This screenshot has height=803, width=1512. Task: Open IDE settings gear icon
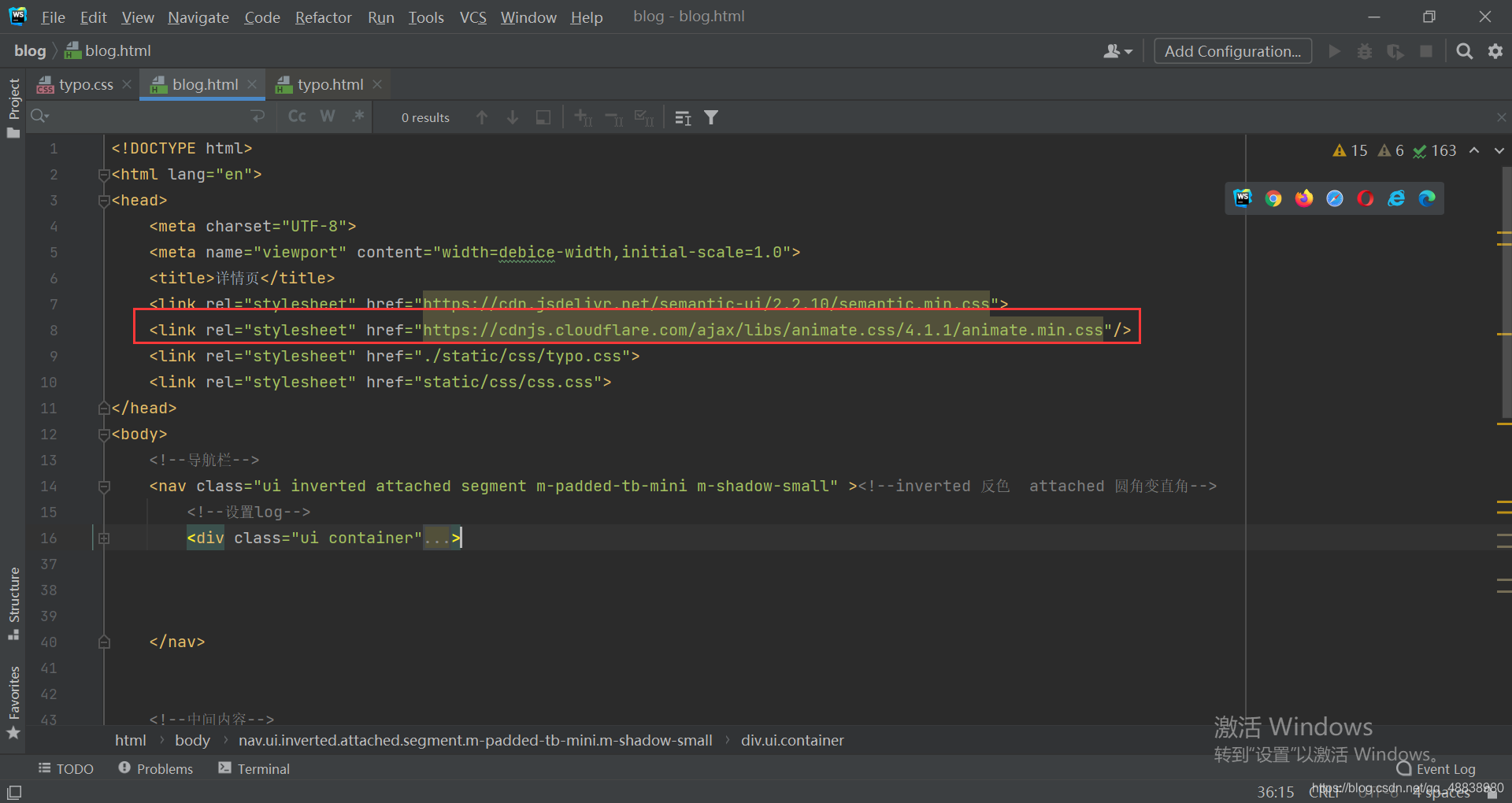click(1495, 51)
